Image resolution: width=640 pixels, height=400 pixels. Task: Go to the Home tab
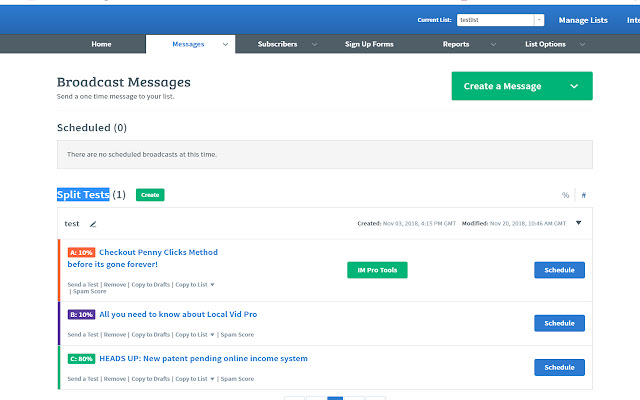coord(101,44)
